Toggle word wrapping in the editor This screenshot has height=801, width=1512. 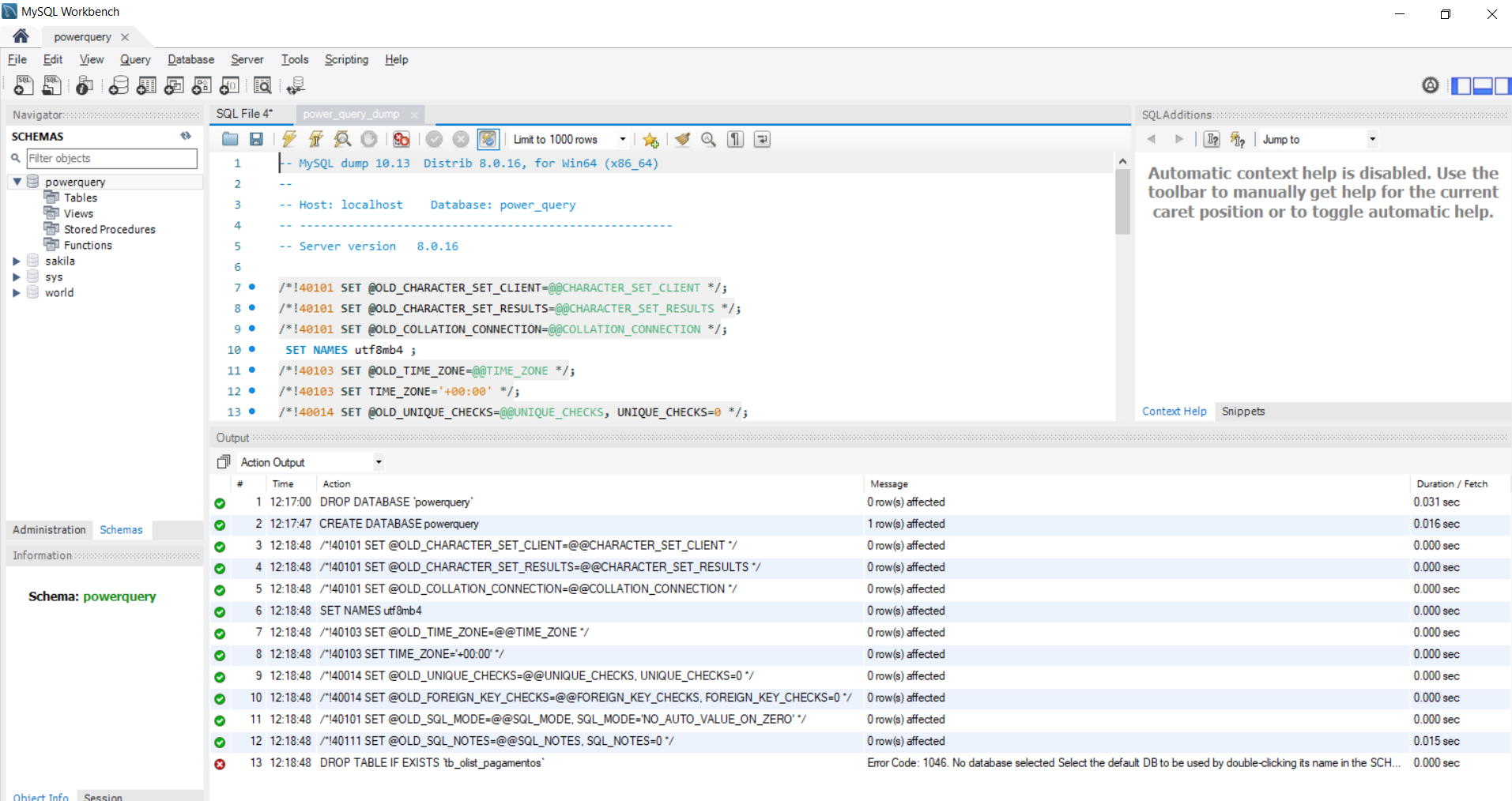tap(762, 139)
